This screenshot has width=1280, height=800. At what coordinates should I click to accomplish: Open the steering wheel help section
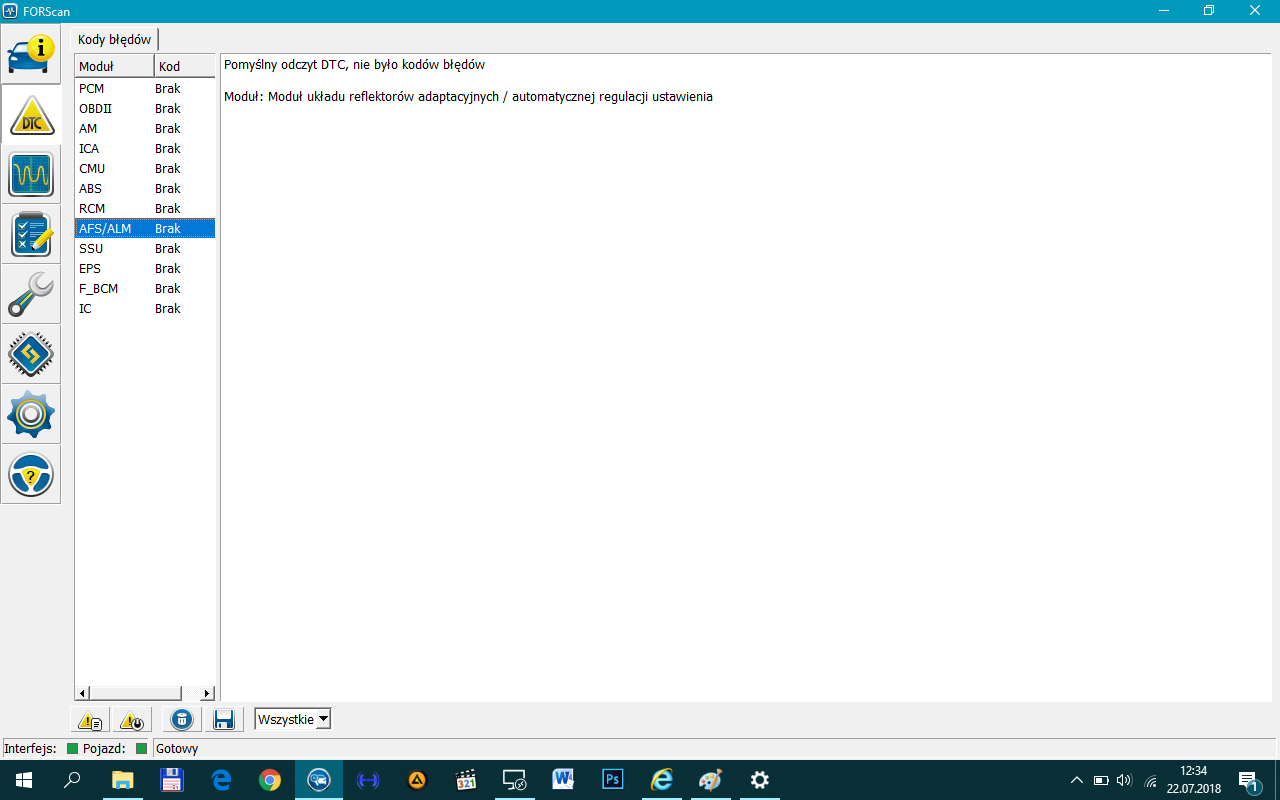click(x=31, y=475)
